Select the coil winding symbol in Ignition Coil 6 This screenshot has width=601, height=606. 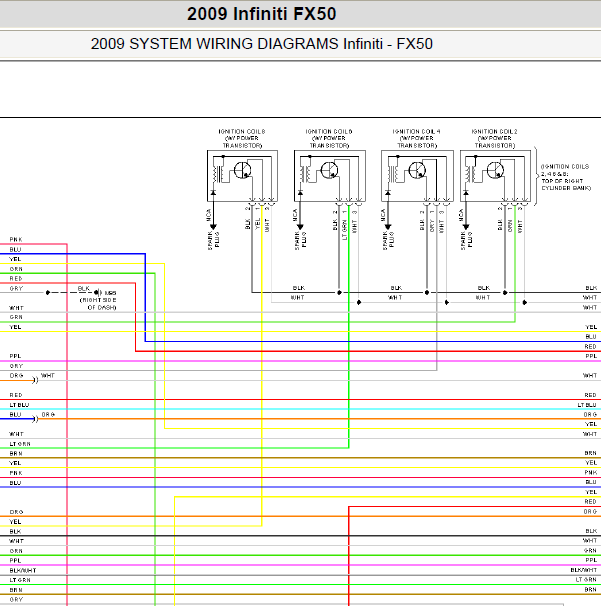click(x=305, y=174)
